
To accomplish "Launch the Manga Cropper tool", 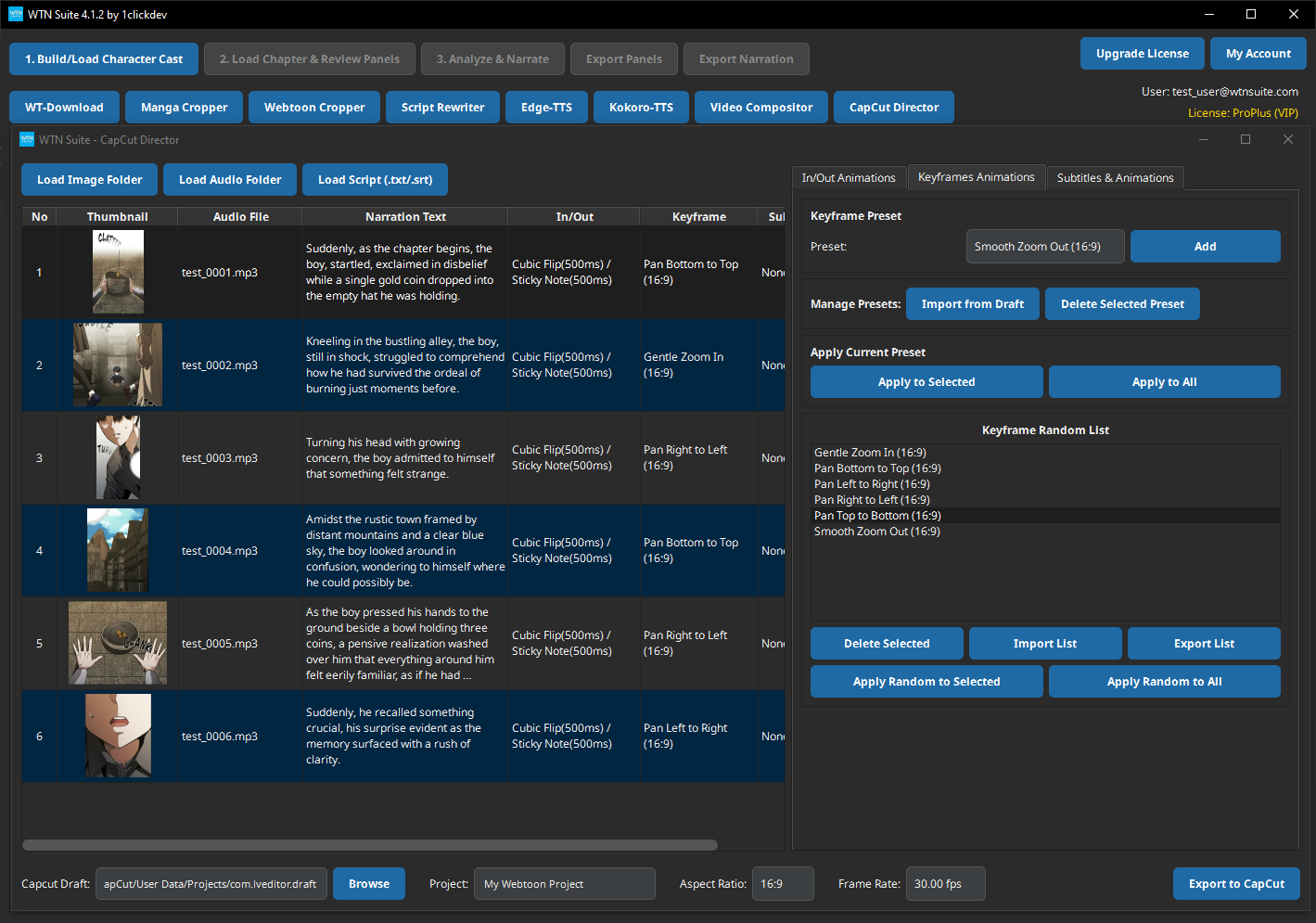I will 184,107.
